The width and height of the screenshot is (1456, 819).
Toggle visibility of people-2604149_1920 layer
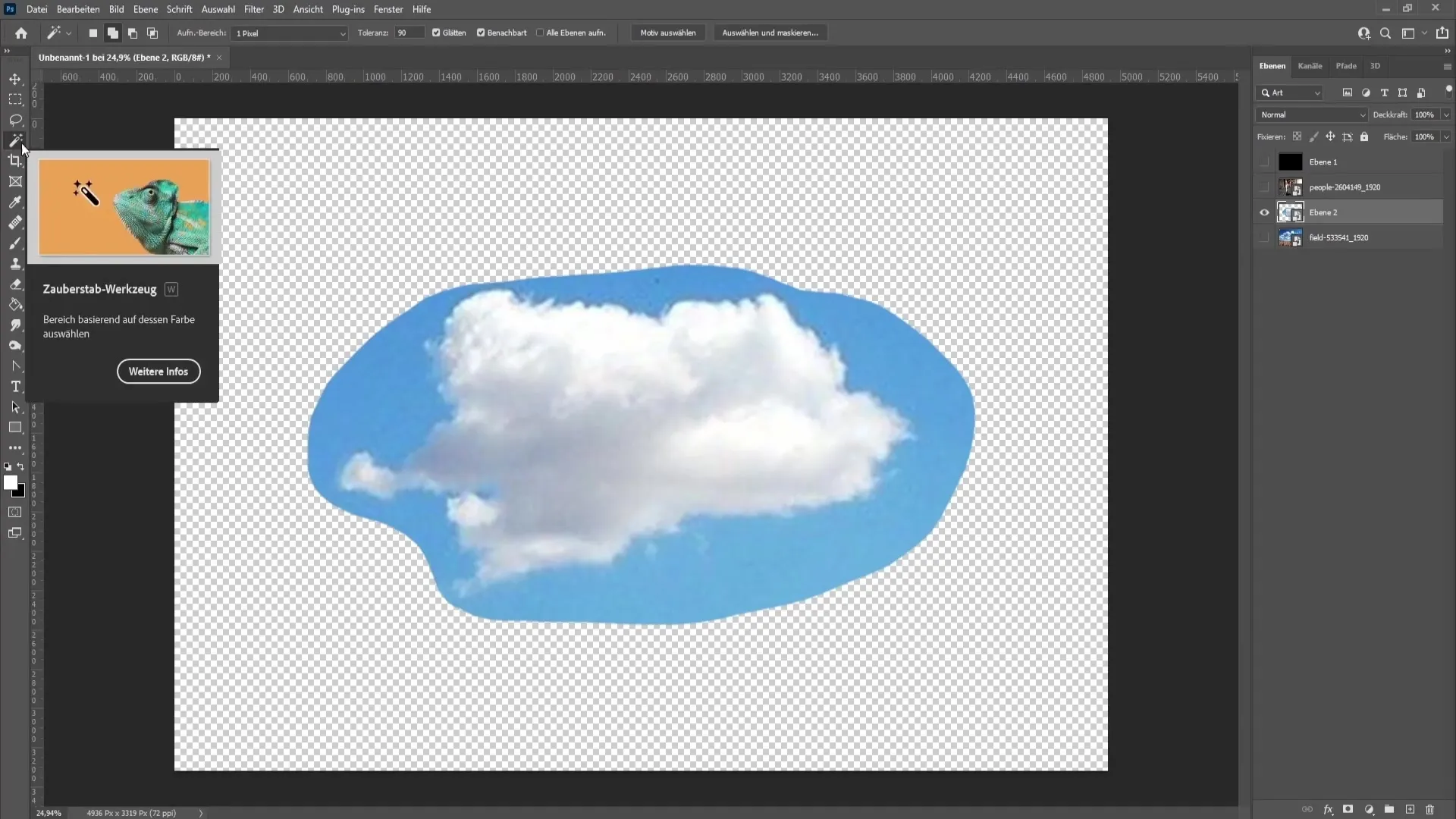click(x=1264, y=187)
